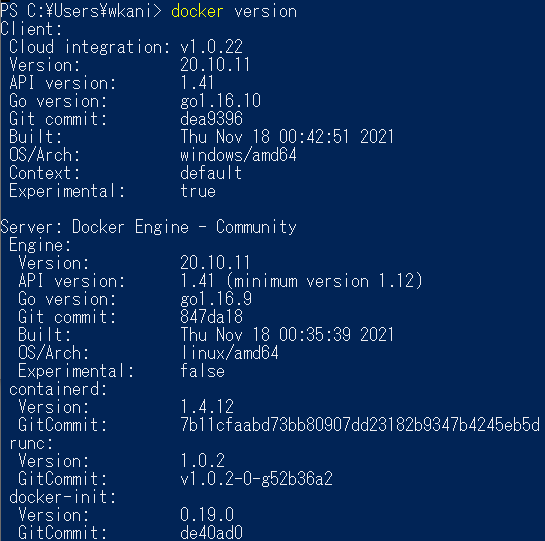The image size is (545, 541).
Task: Click the containerd Version 1.4.12
Action: (207, 406)
